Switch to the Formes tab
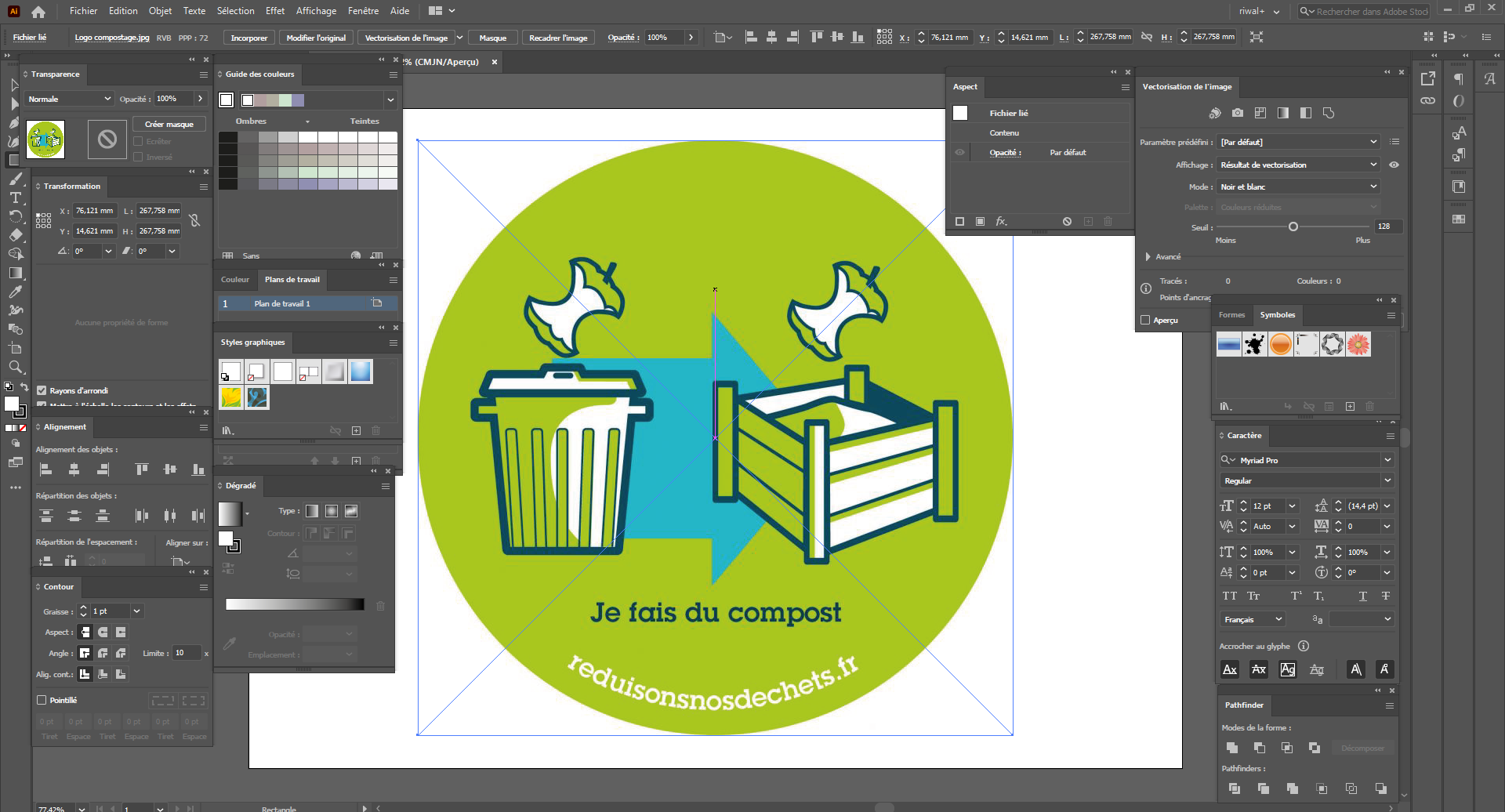Screen dimensions: 1505x812 [x=1231, y=314]
